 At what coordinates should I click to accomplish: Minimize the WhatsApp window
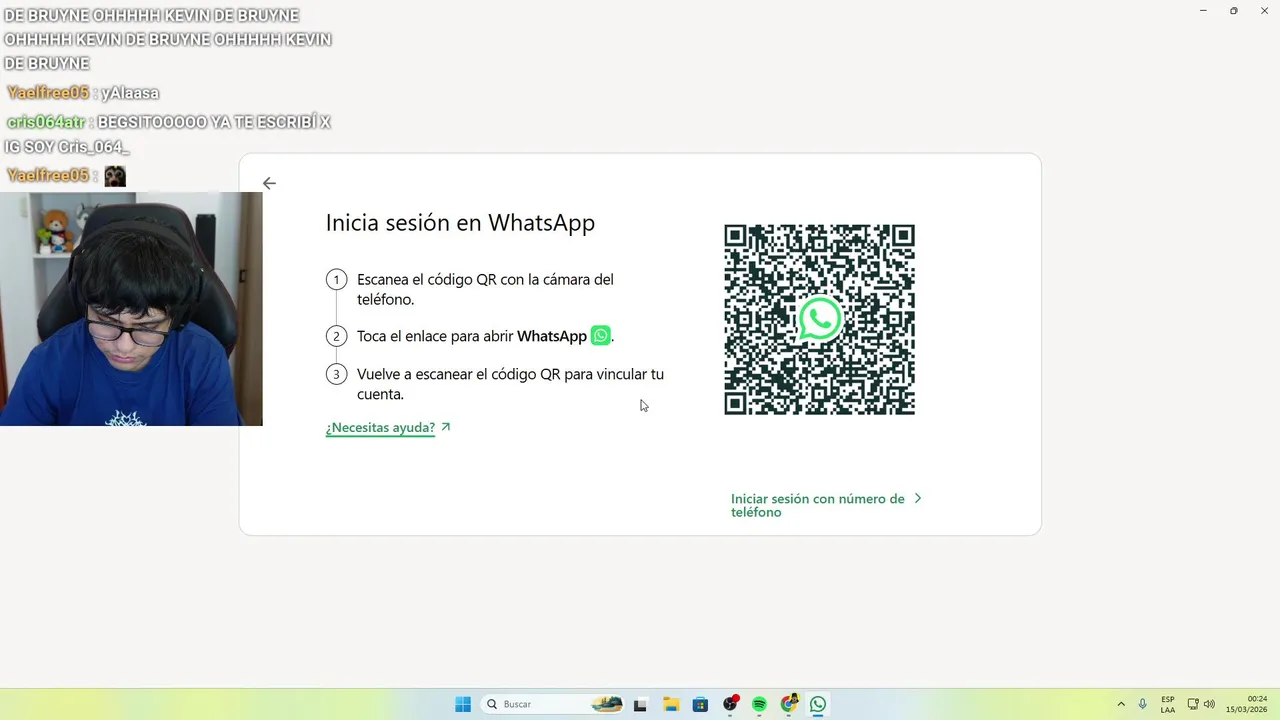1202,10
